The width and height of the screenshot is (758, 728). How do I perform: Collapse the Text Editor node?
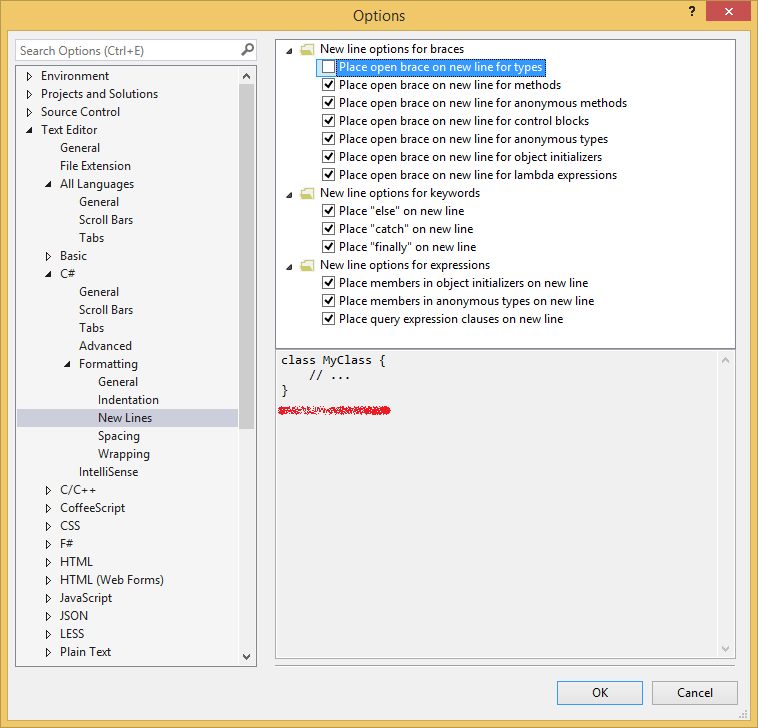[29, 130]
